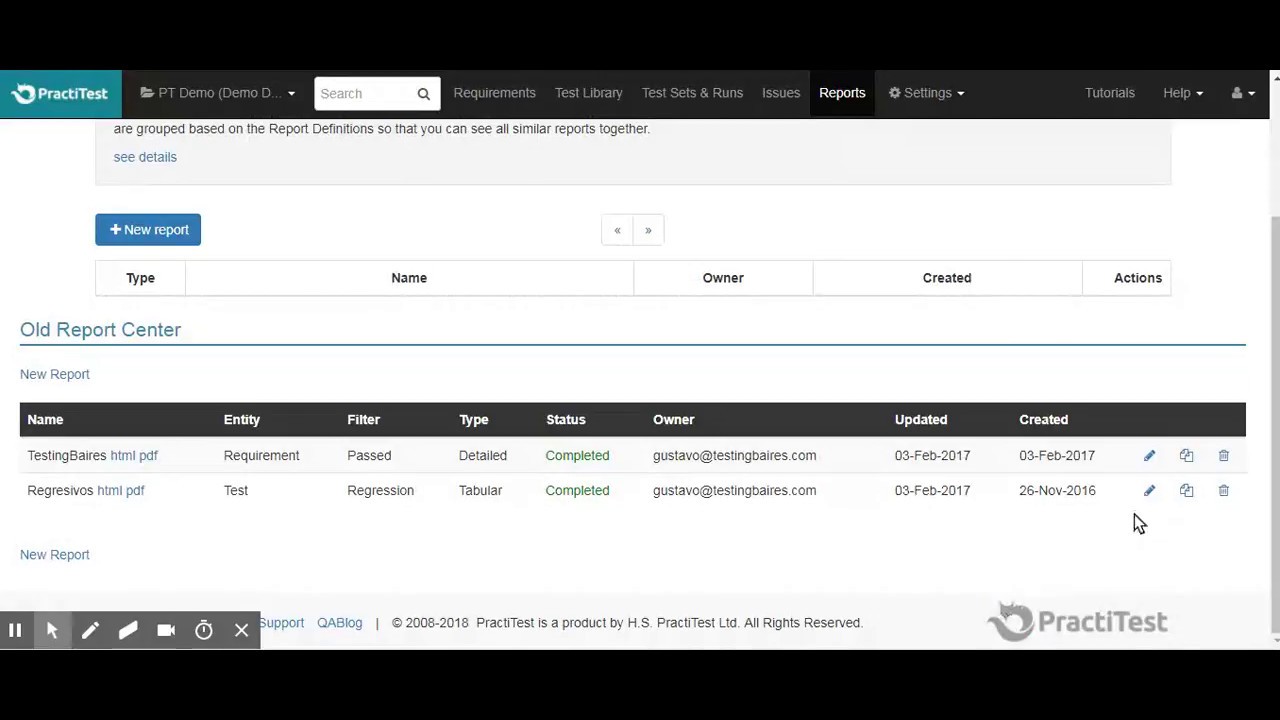This screenshot has height=720, width=1280.
Task: Expand the Help menu
Action: coord(1183,93)
